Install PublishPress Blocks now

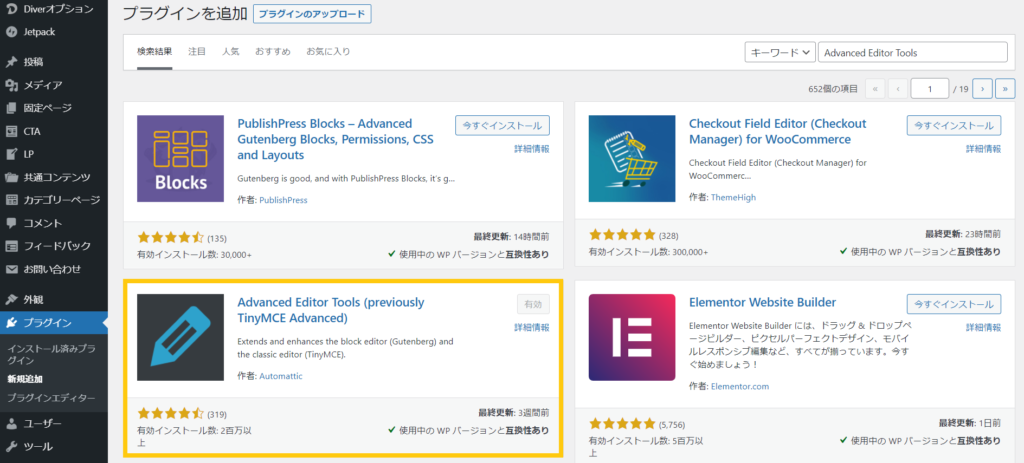coord(502,125)
